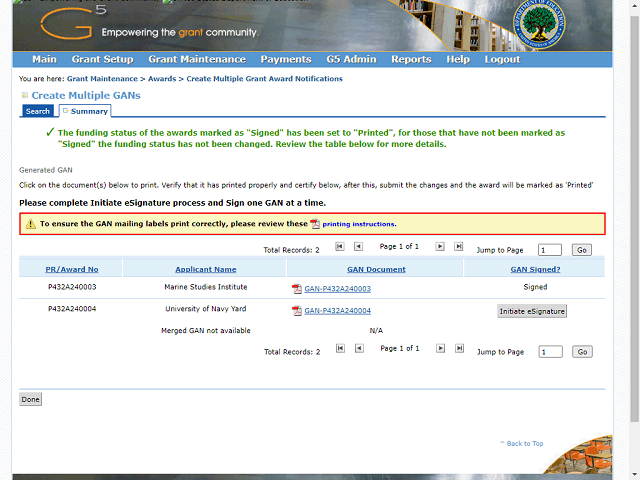This screenshot has width=640, height=480.
Task: Click the top Jump to Page input field
Action: [x=549, y=250]
